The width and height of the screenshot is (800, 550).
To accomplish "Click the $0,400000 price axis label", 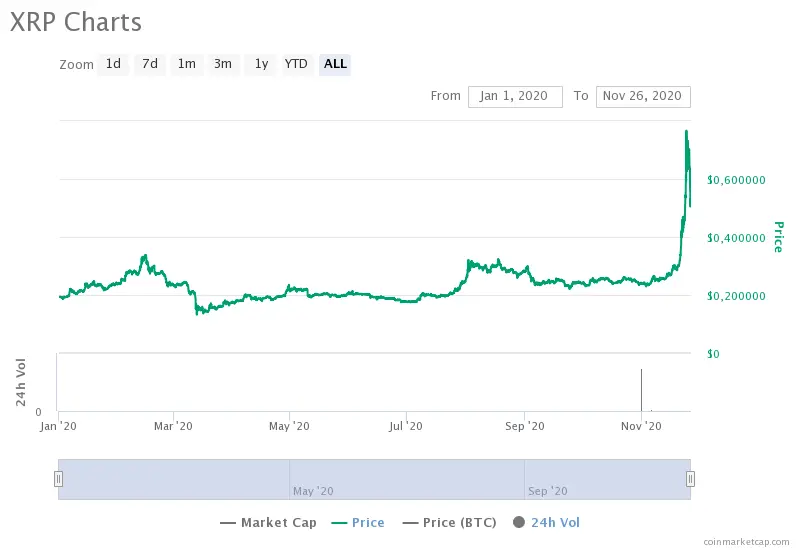I will pos(736,238).
